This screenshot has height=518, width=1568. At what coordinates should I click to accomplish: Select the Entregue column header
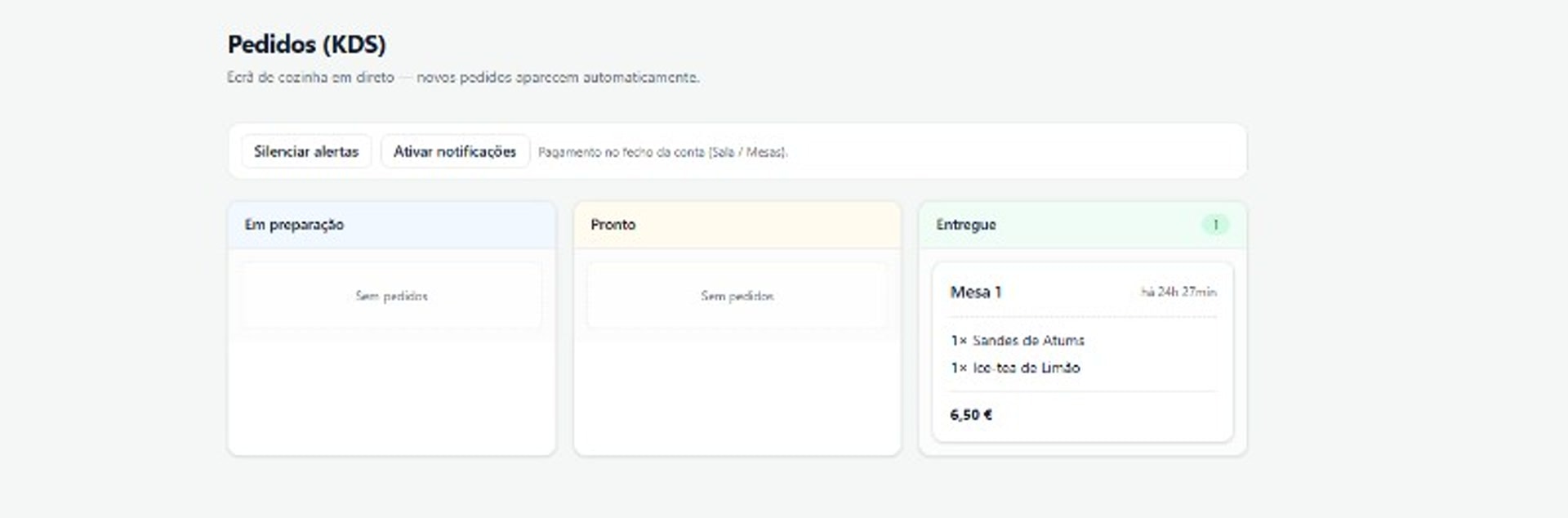1083,225
